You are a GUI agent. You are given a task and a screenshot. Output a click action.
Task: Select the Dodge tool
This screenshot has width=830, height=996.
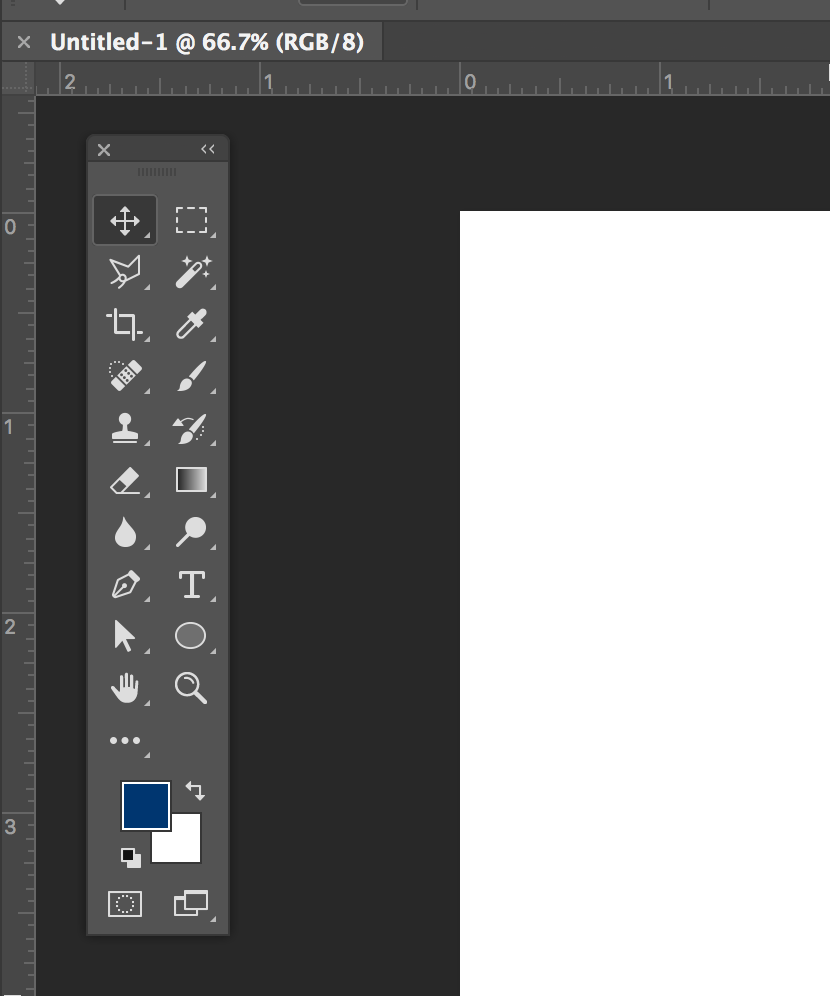coord(191,532)
